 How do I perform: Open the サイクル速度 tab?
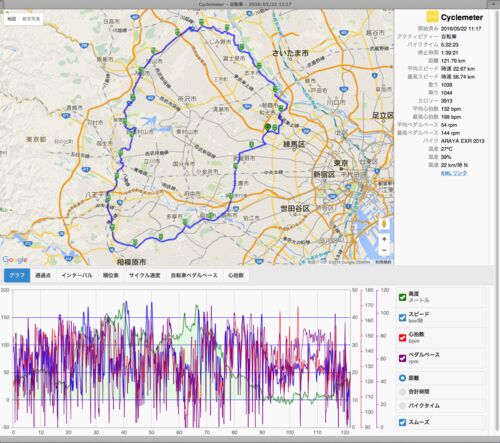tap(145, 275)
